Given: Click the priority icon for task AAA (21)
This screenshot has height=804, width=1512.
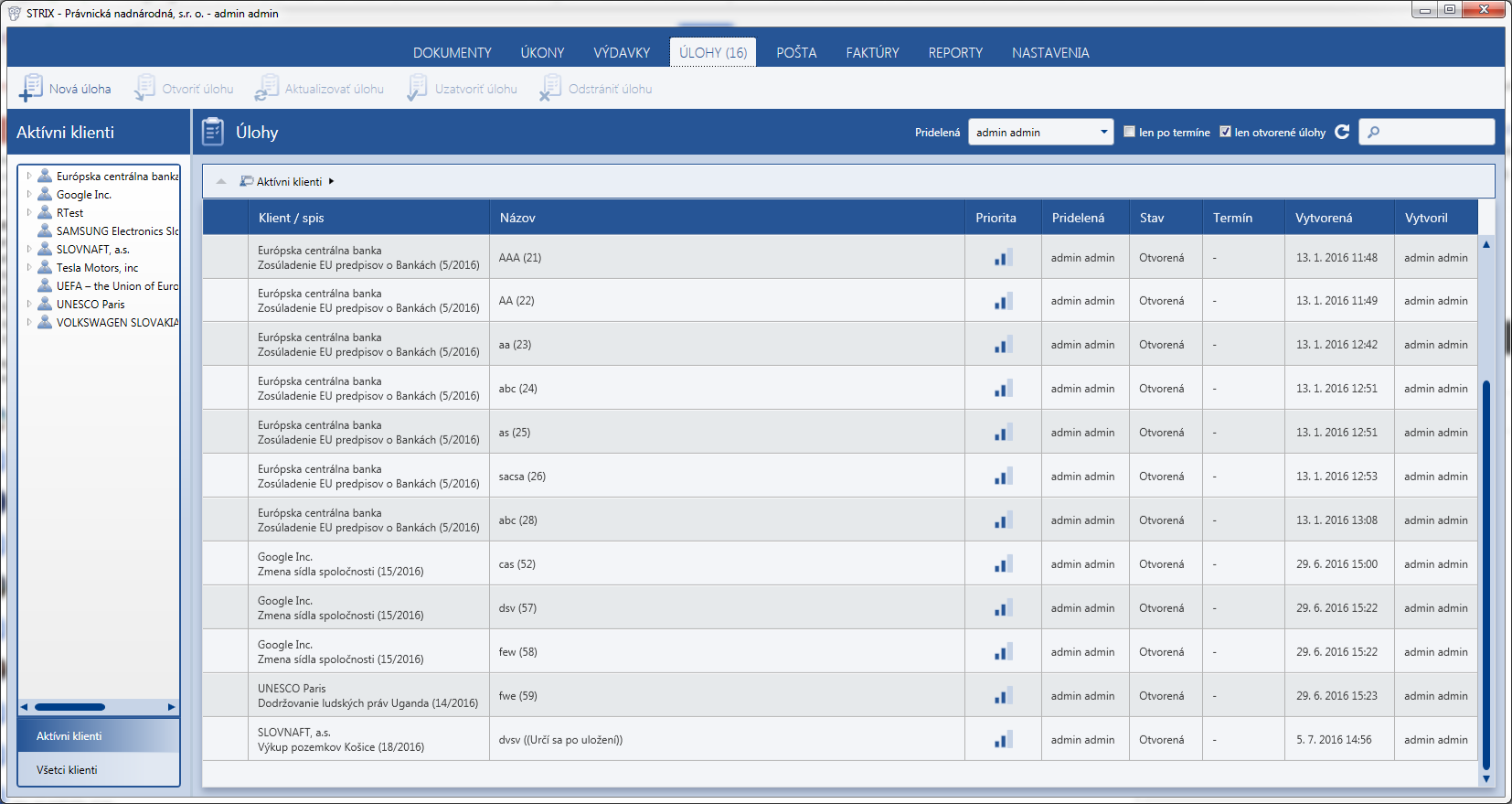Looking at the screenshot, I should point(1003,258).
